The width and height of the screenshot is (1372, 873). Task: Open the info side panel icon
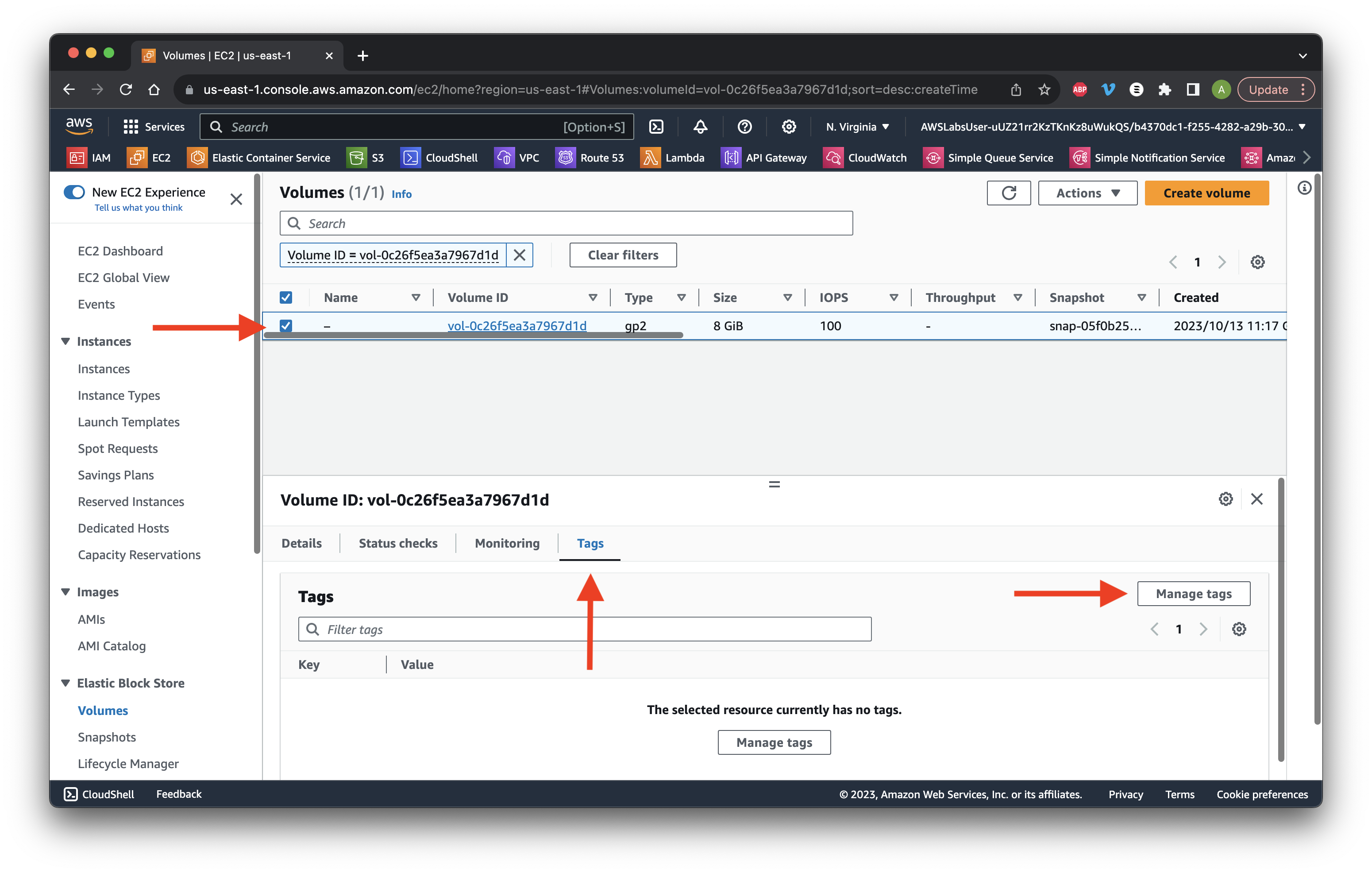(x=1304, y=188)
